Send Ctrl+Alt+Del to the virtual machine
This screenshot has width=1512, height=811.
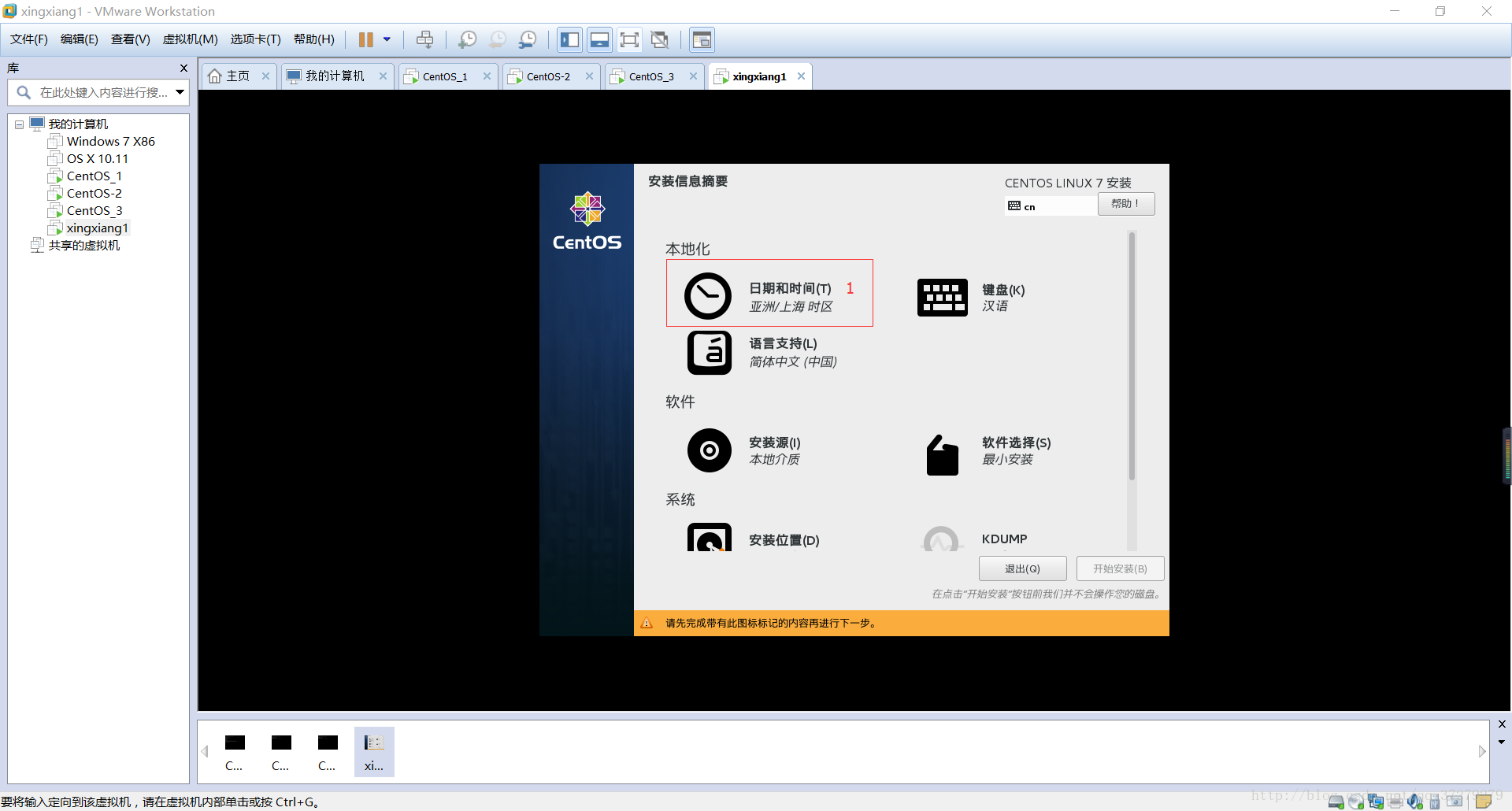[424, 39]
